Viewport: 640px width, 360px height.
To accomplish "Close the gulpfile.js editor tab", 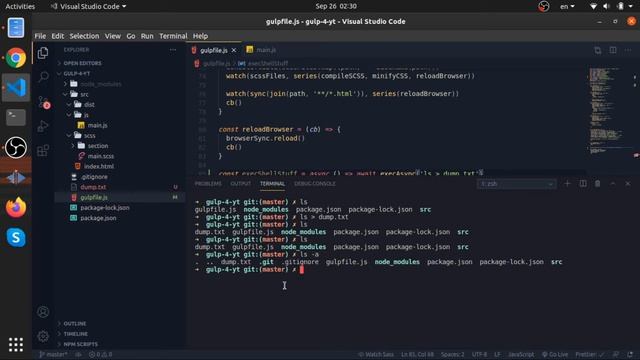I will pos(234,50).
